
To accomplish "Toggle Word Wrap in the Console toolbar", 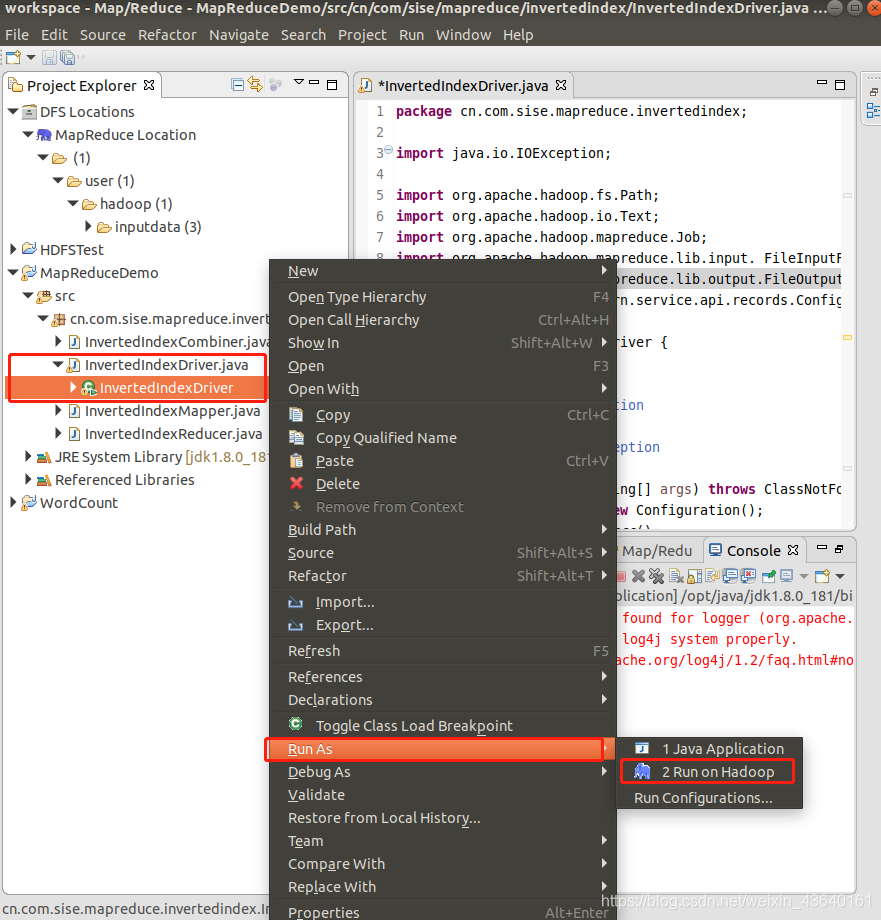I will pos(713,576).
